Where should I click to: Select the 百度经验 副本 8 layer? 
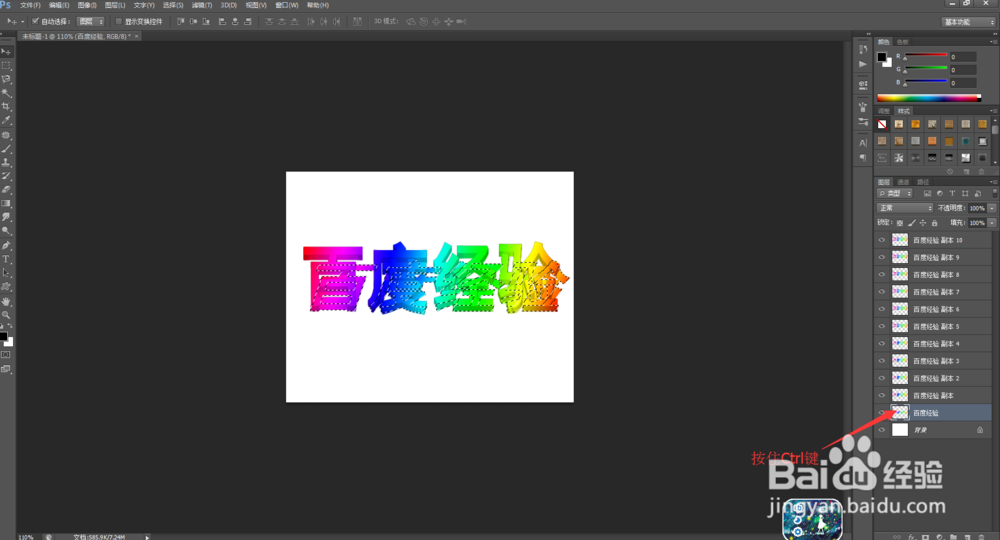point(933,275)
